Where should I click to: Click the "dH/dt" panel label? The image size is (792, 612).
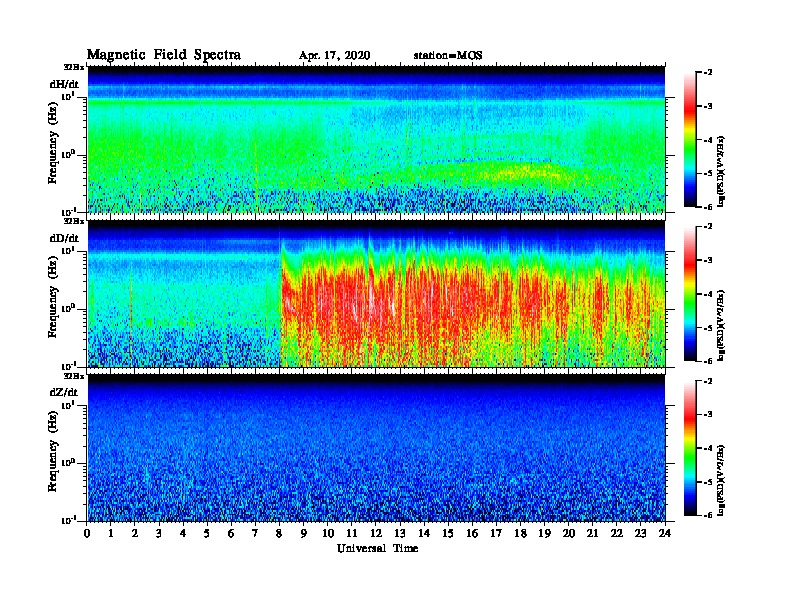tap(64, 84)
